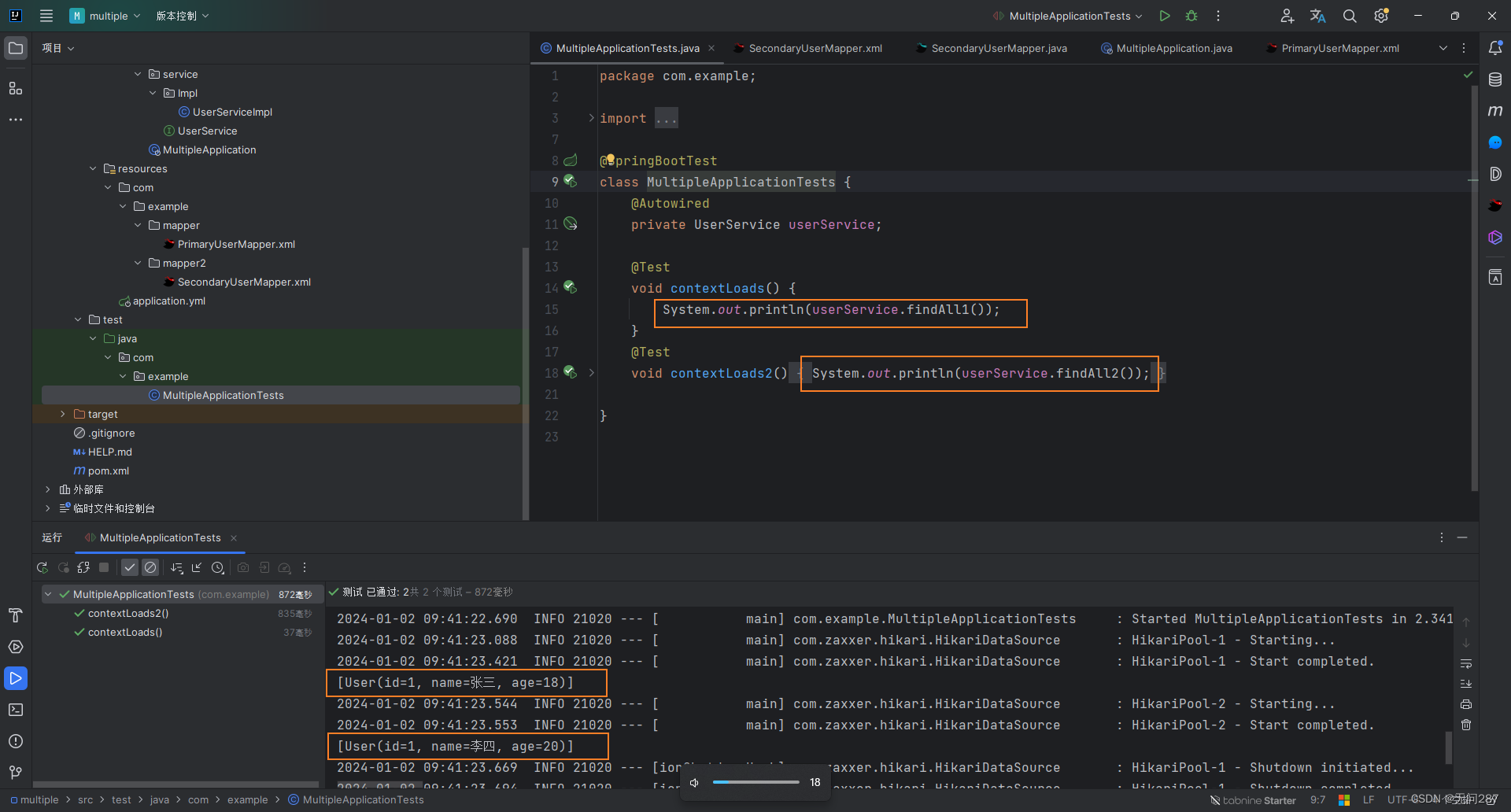The width and height of the screenshot is (1511, 812).
Task: Close the MultipleApplicationTests.java editor tab
Action: coord(711,48)
